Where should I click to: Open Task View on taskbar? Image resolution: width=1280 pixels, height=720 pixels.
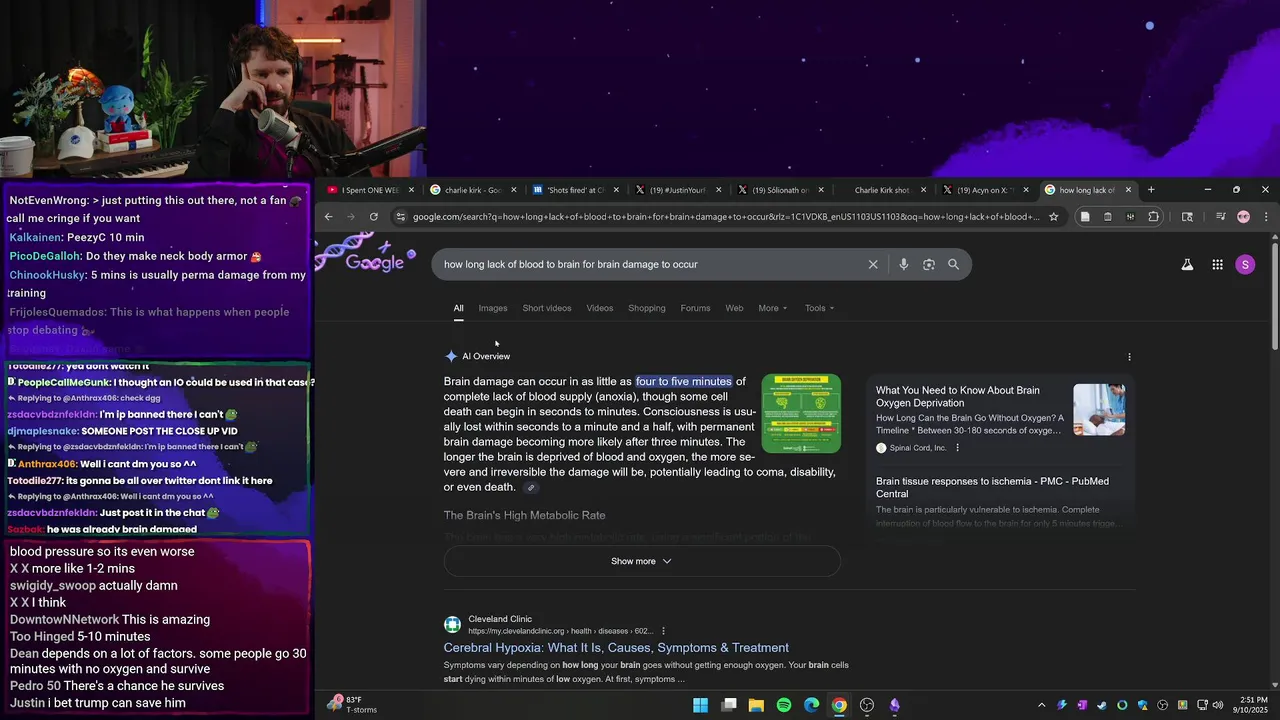[729, 705]
